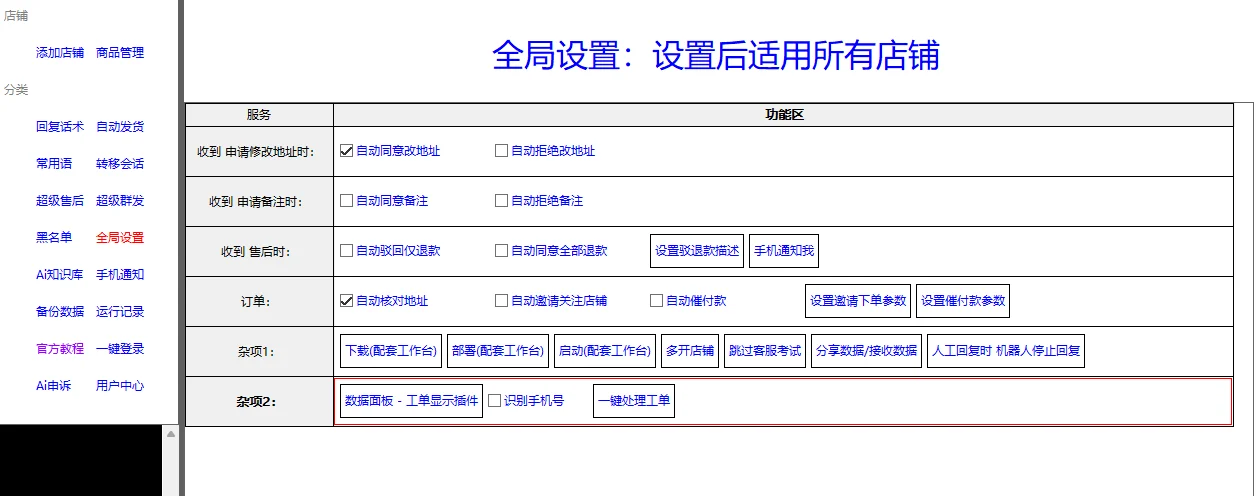The image size is (1256, 496).
Task: Open 运行记录 page
Action: (120, 312)
